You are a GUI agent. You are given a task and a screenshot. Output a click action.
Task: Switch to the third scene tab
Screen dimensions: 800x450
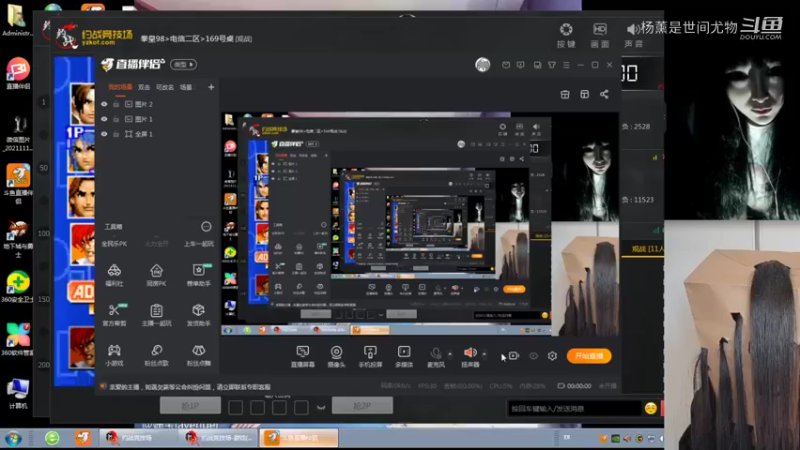(165, 87)
